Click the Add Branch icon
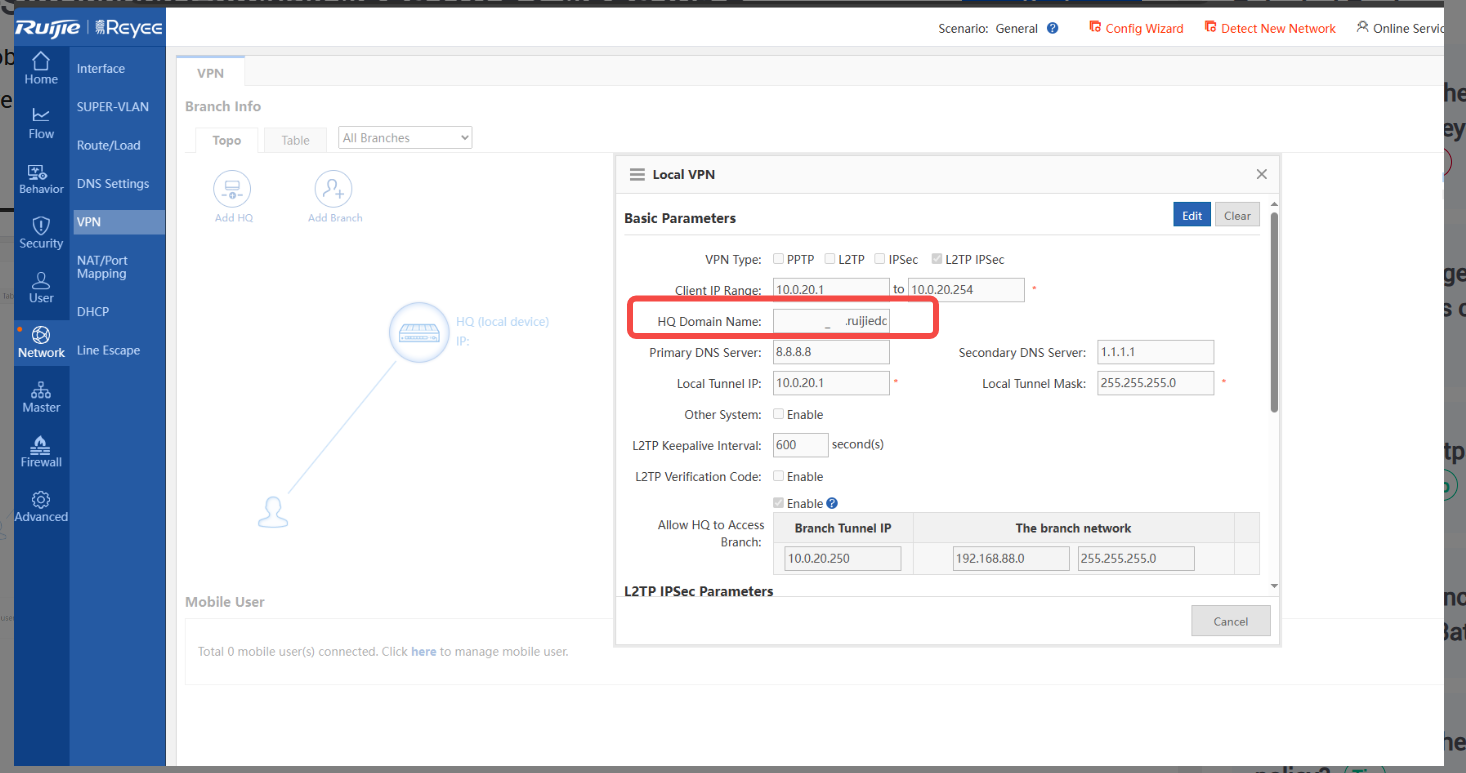Viewport: 1466px width, 773px height. 334,189
